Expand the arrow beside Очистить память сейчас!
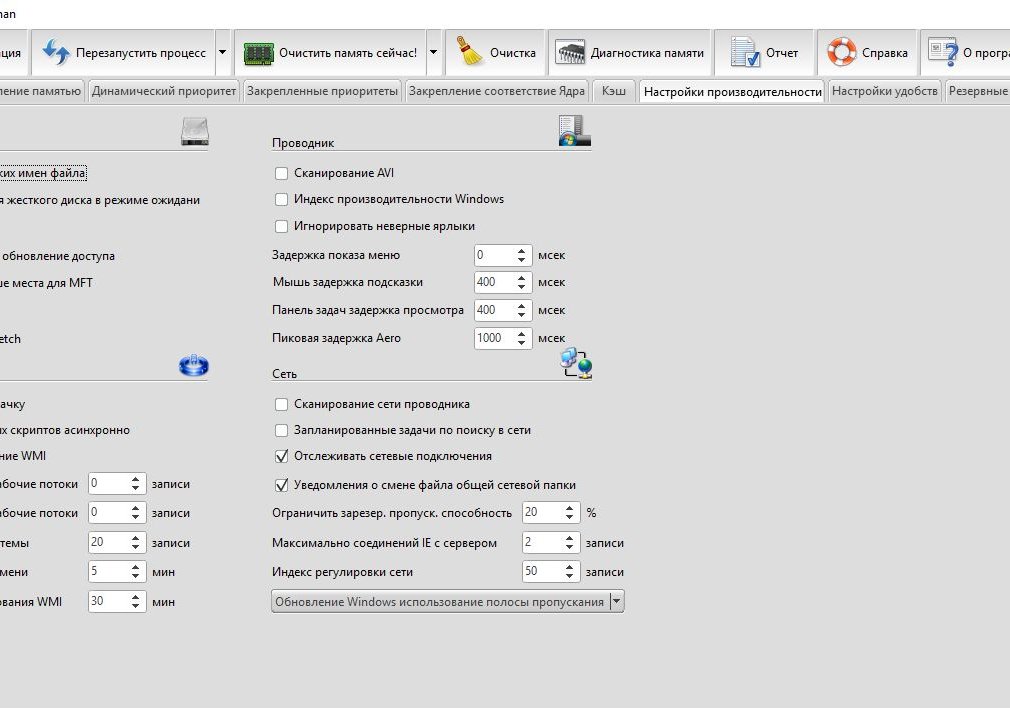 coord(434,52)
